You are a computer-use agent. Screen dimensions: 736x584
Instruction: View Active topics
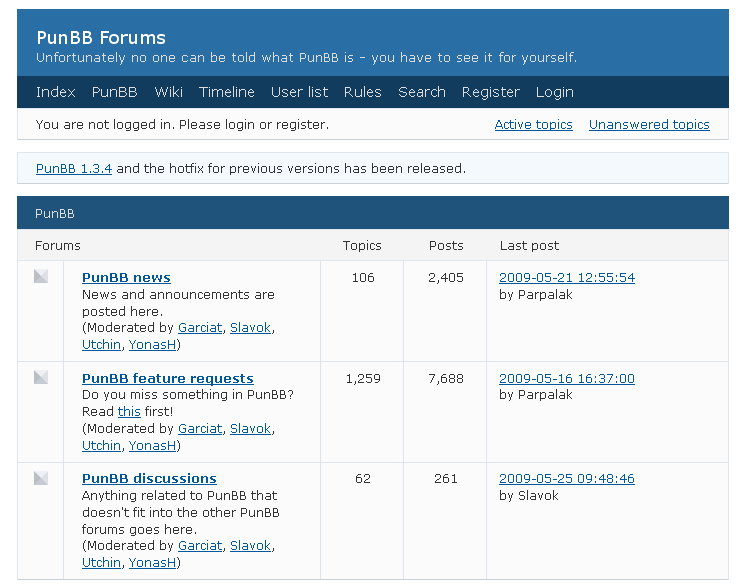(534, 124)
